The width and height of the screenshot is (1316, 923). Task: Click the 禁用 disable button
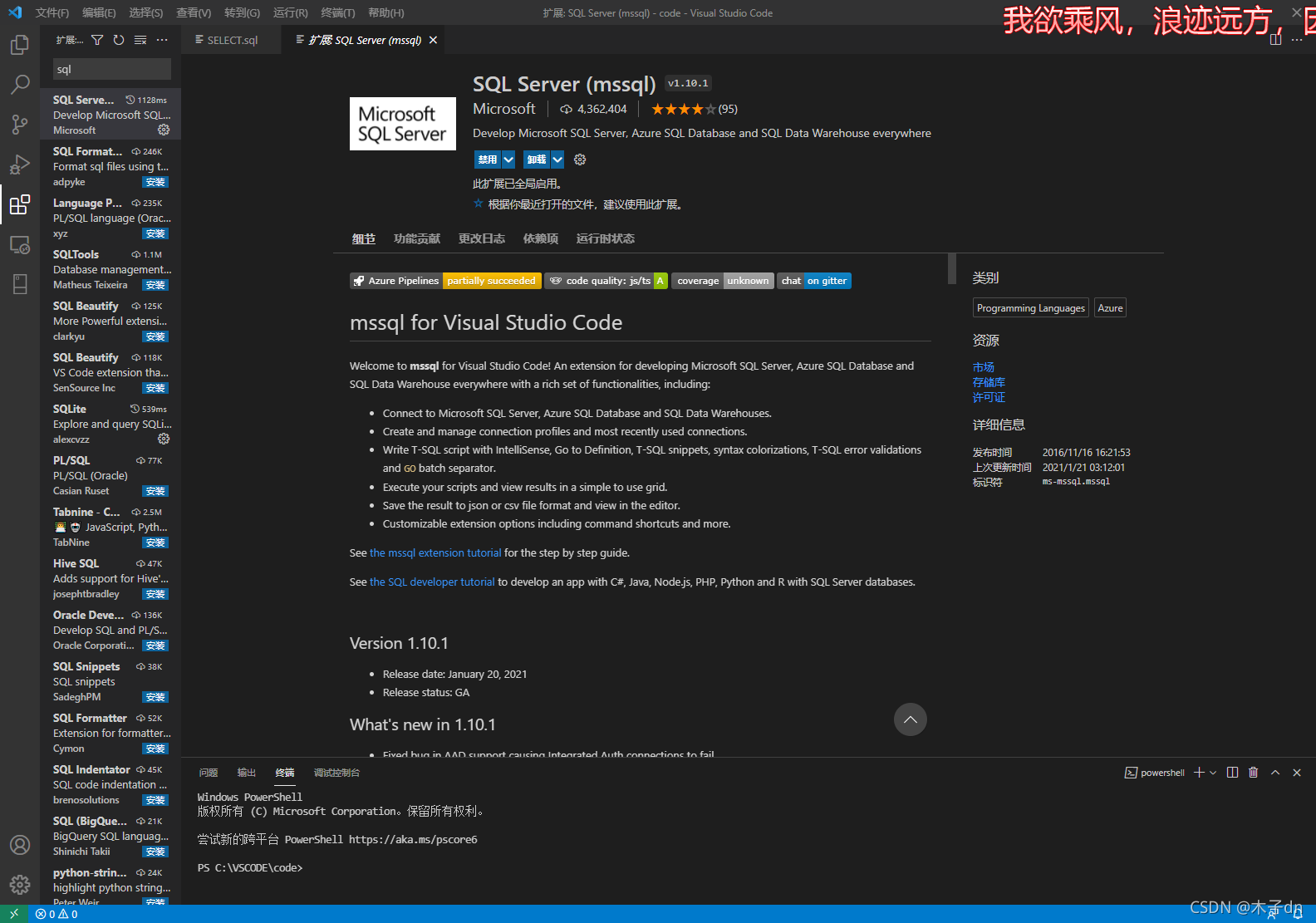[x=488, y=160]
